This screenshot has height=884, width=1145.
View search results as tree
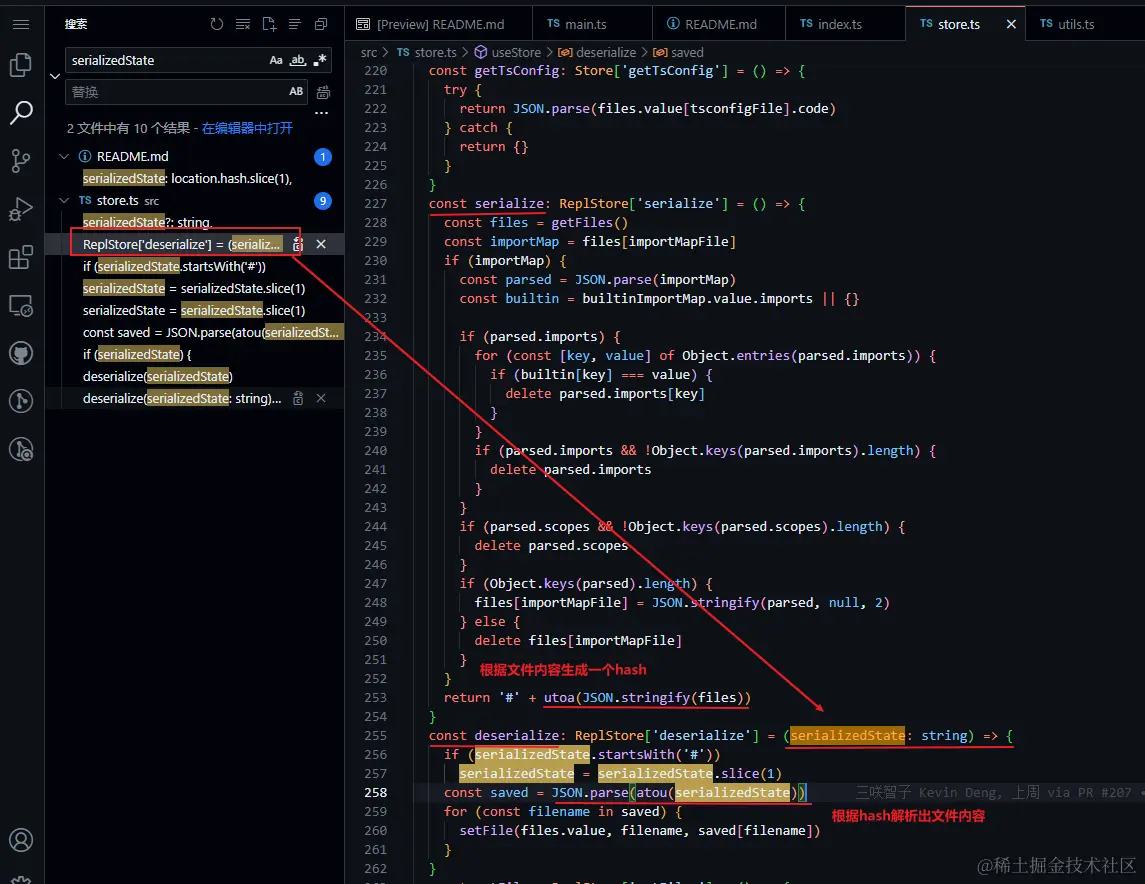pyautogui.click(x=295, y=24)
